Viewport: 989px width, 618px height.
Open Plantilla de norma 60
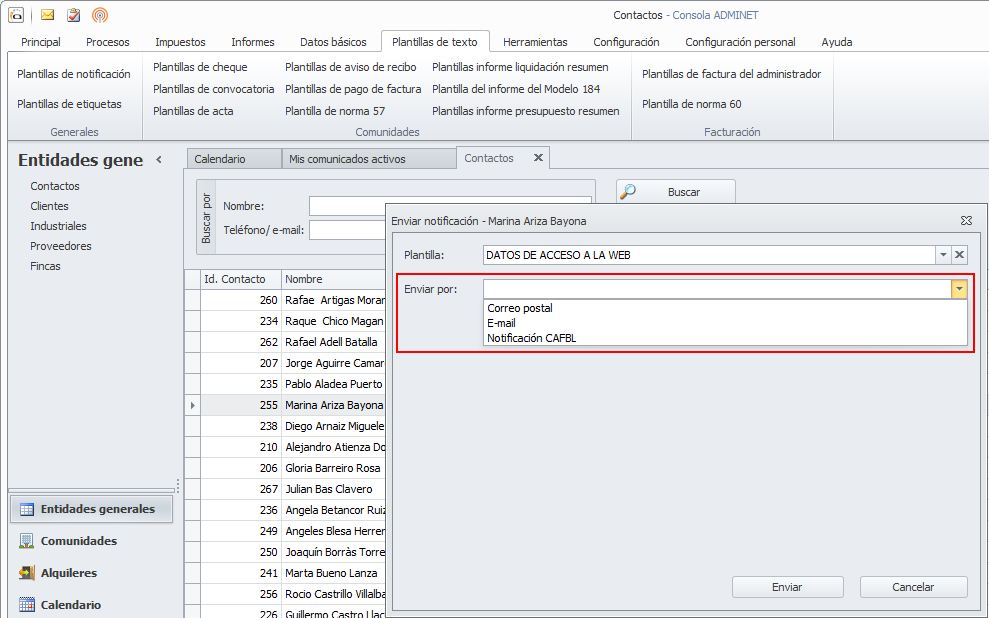692,104
